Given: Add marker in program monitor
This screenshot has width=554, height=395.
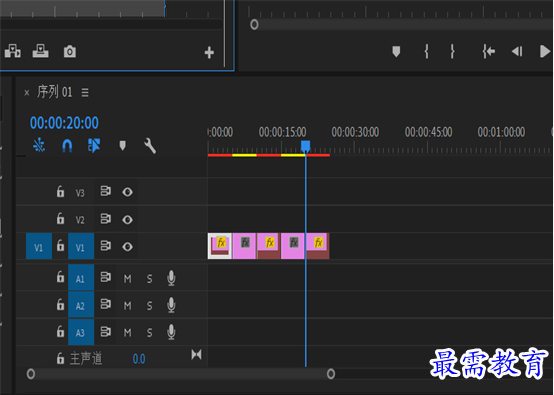Looking at the screenshot, I should (396, 52).
